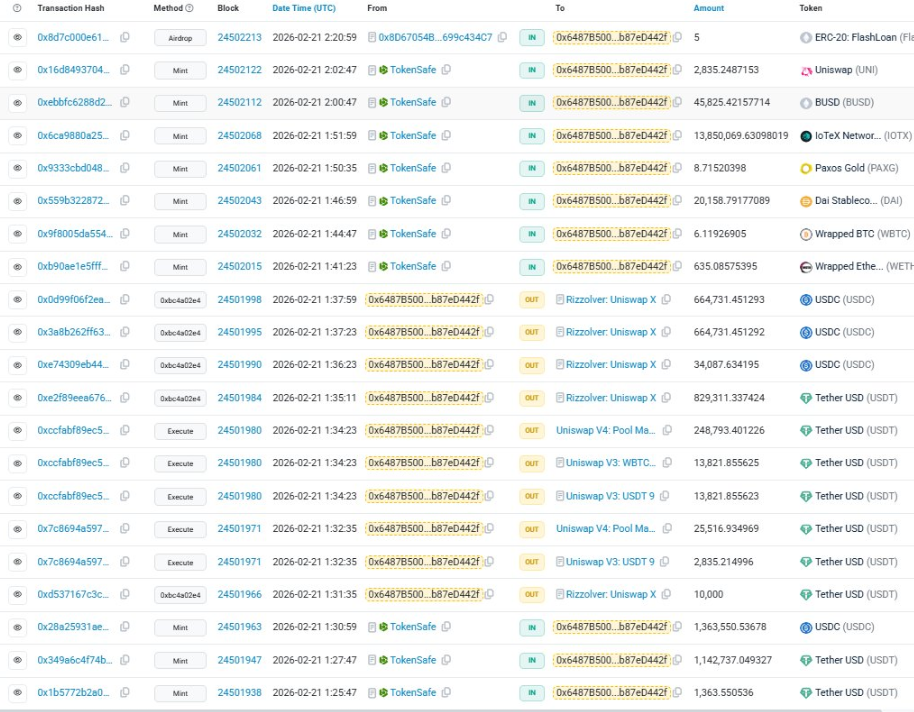Click the Method column help icon
914x712 pixels.
coord(190,8)
